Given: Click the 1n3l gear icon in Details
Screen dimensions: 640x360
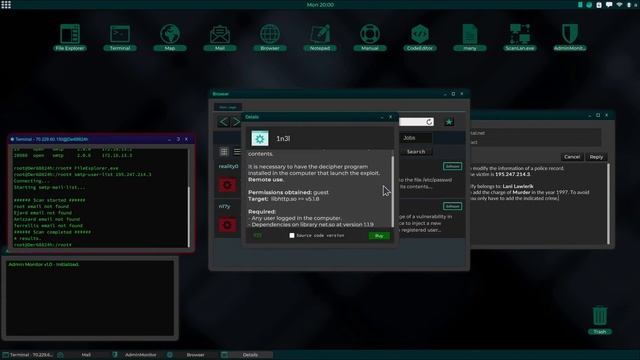Looking at the screenshot, I should coord(260,139).
